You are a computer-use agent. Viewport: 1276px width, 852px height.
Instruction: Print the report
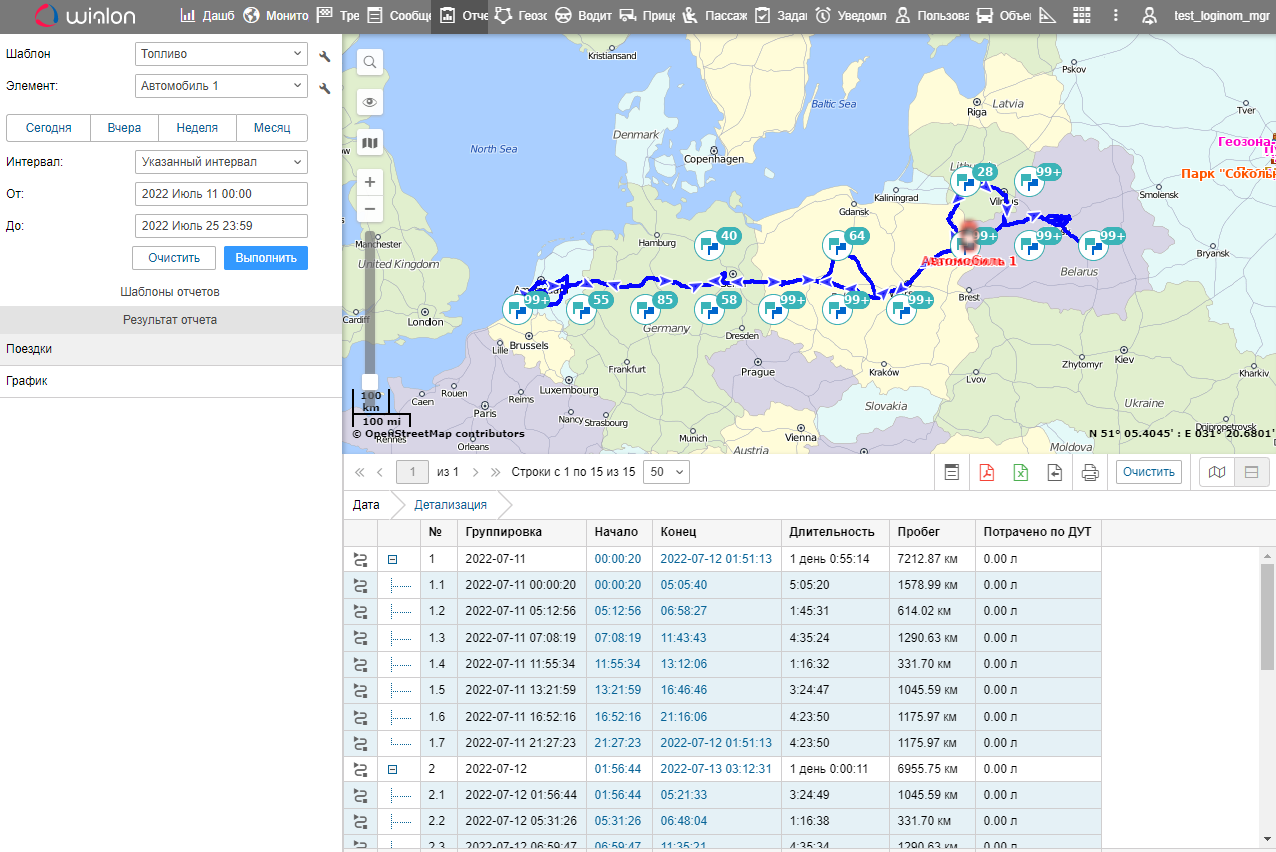[1090, 472]
